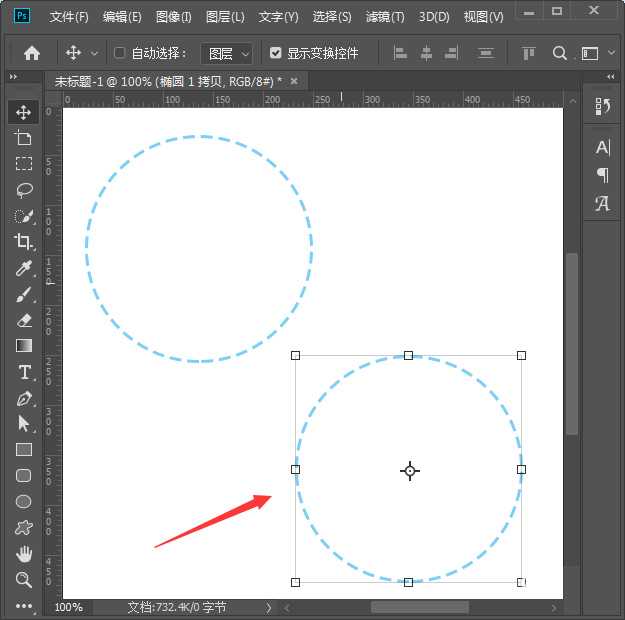Expand the Move tool preset picker arrow
Image resolution: width=625 pixels, height=620 pixels.
coord(95,53)
